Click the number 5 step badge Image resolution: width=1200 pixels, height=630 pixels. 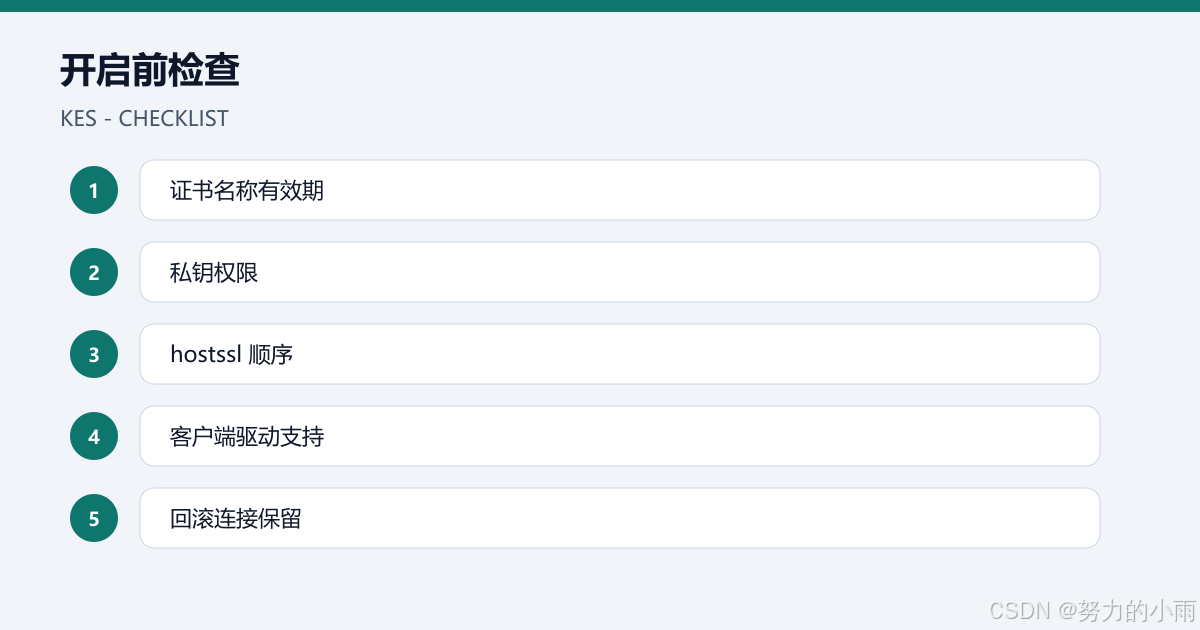pos(94,518)
